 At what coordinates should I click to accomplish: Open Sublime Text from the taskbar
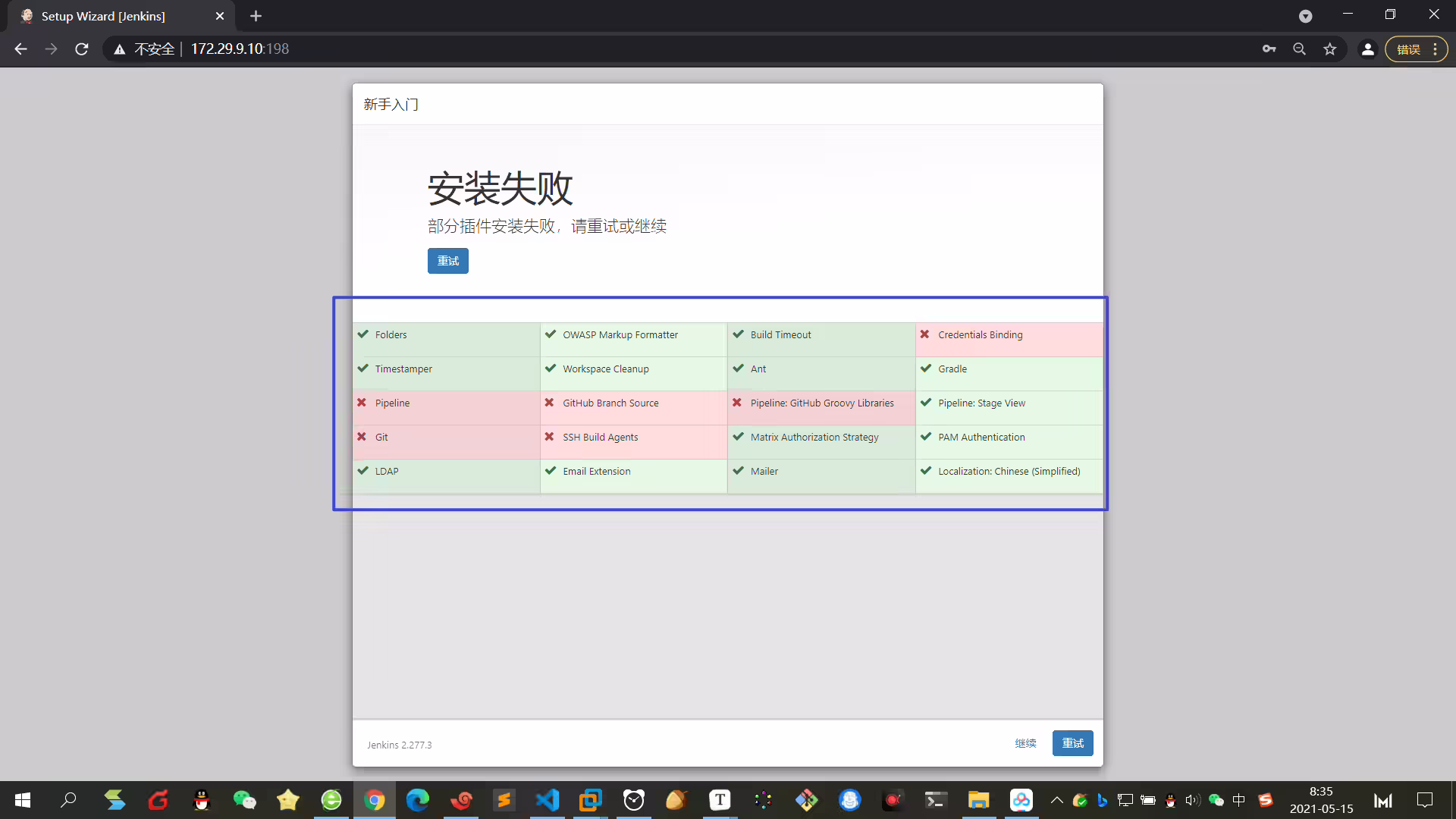point(504,800)
